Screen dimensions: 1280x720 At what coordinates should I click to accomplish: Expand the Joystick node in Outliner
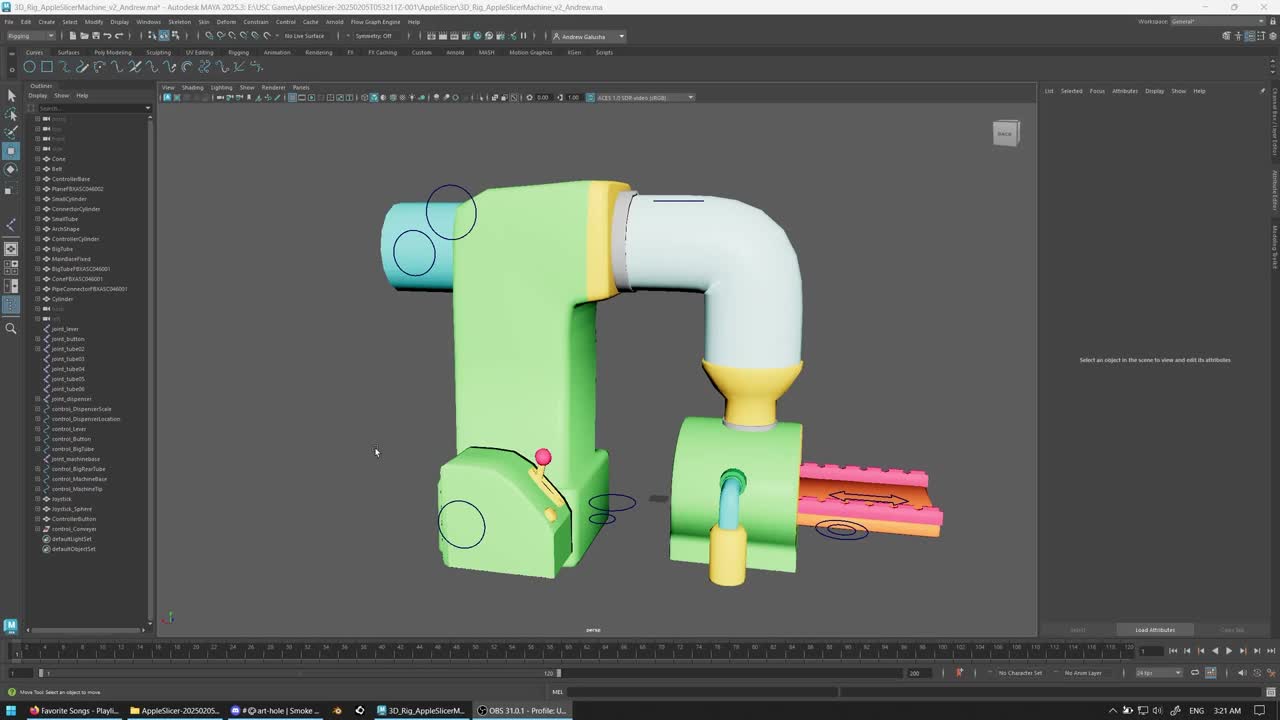pyautogui.click(x=38, y=499)
